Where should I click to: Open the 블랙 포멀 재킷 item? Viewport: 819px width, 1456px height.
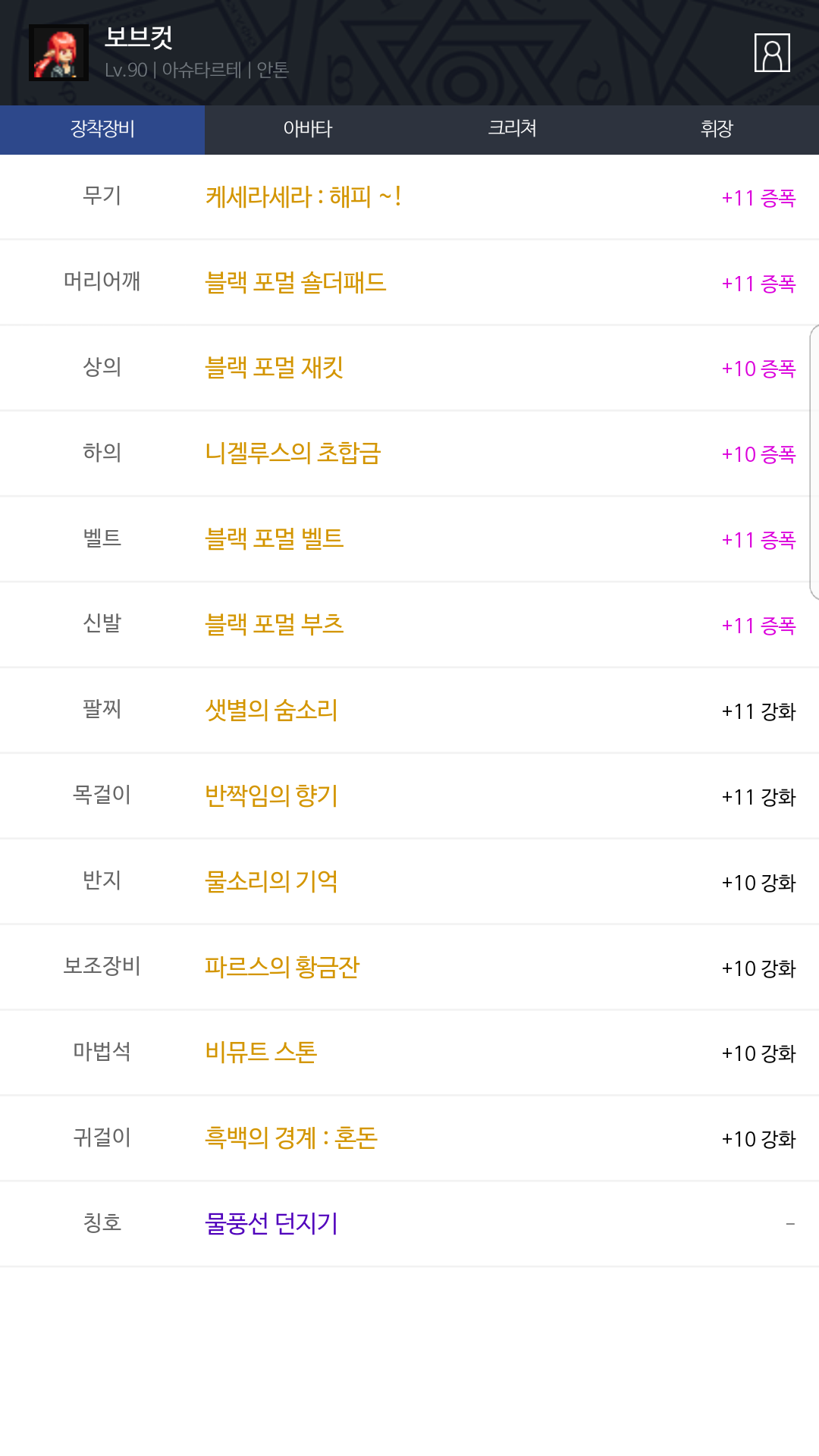coord(274,369)
